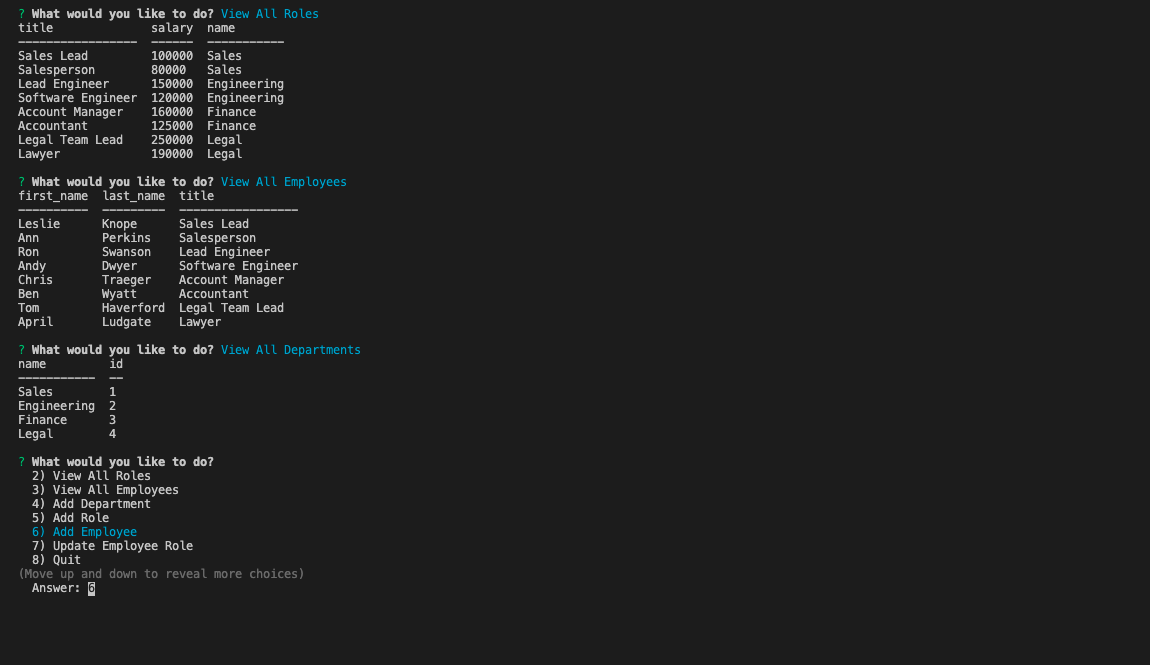1150x665 pixels.
Task: Click the salary value 150000
Action: [172, 84]
